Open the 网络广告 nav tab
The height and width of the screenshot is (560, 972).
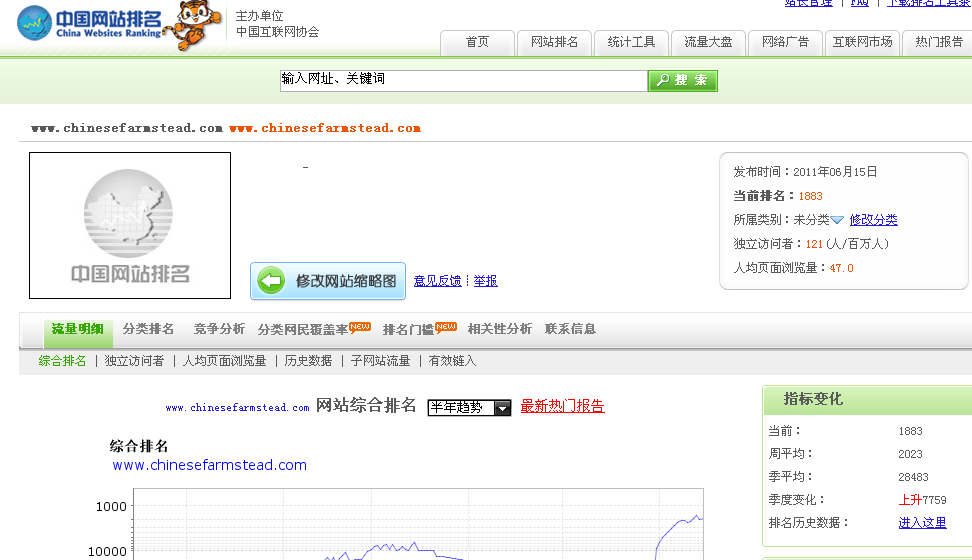[x=785, y=42]
